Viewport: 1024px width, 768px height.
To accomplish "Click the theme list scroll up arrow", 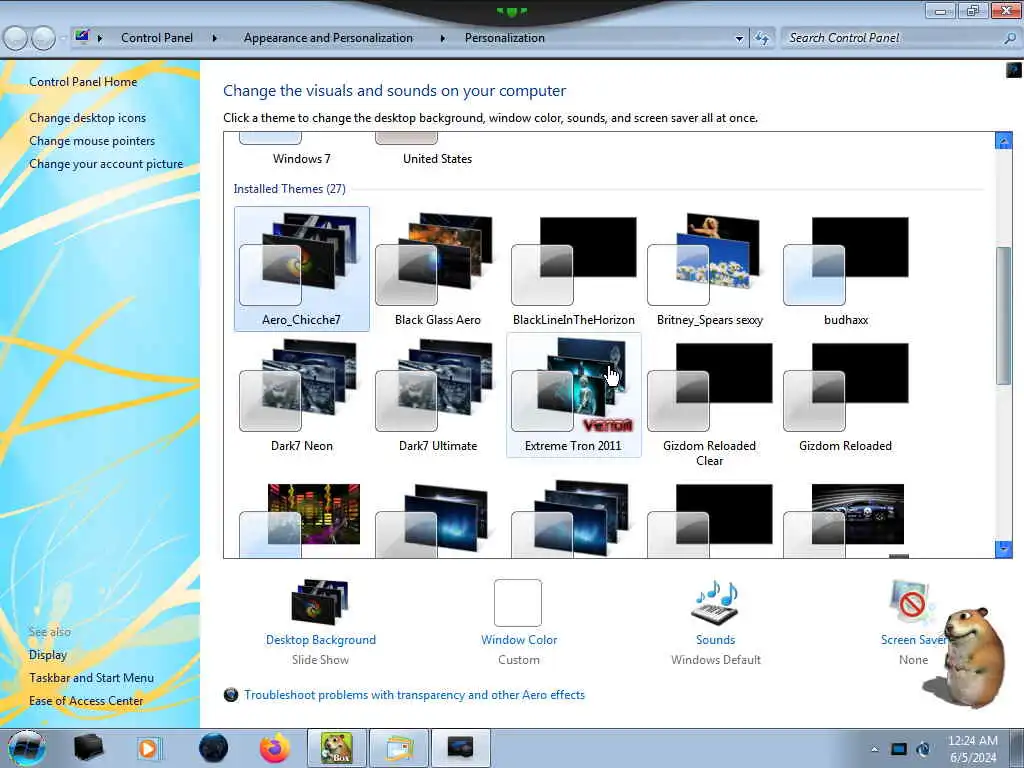I will coord(1003,140).
